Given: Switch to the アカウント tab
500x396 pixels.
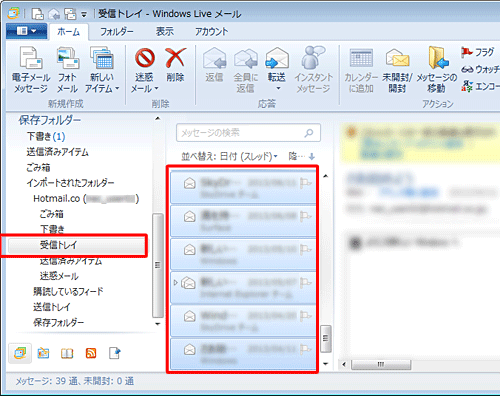Looking at the screenshot, I should pyautogui.click(x=212, y=32).
